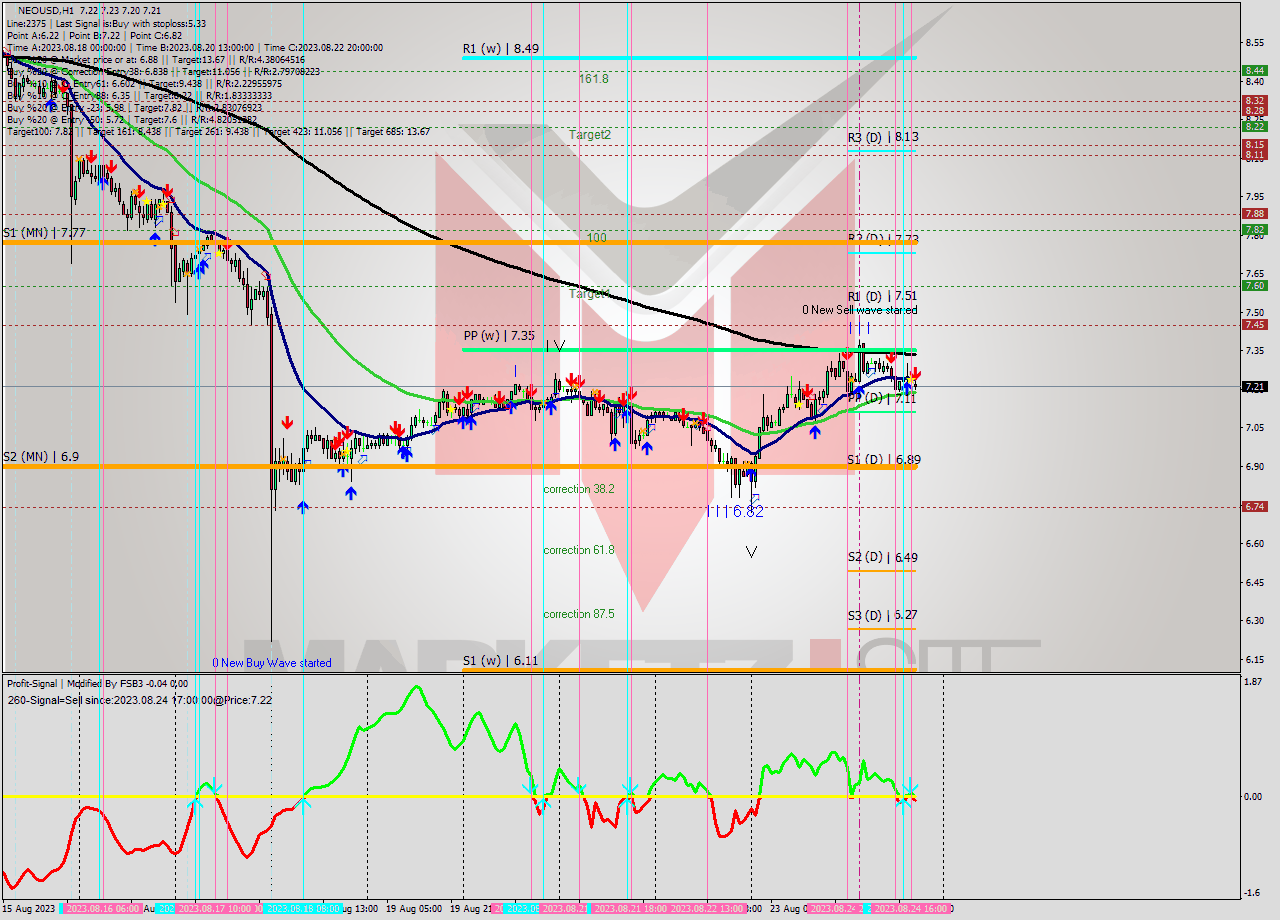Screen dimensions: 1280x920
Task: Click the '19 Aug 05:00' date label
Action: 412,909
